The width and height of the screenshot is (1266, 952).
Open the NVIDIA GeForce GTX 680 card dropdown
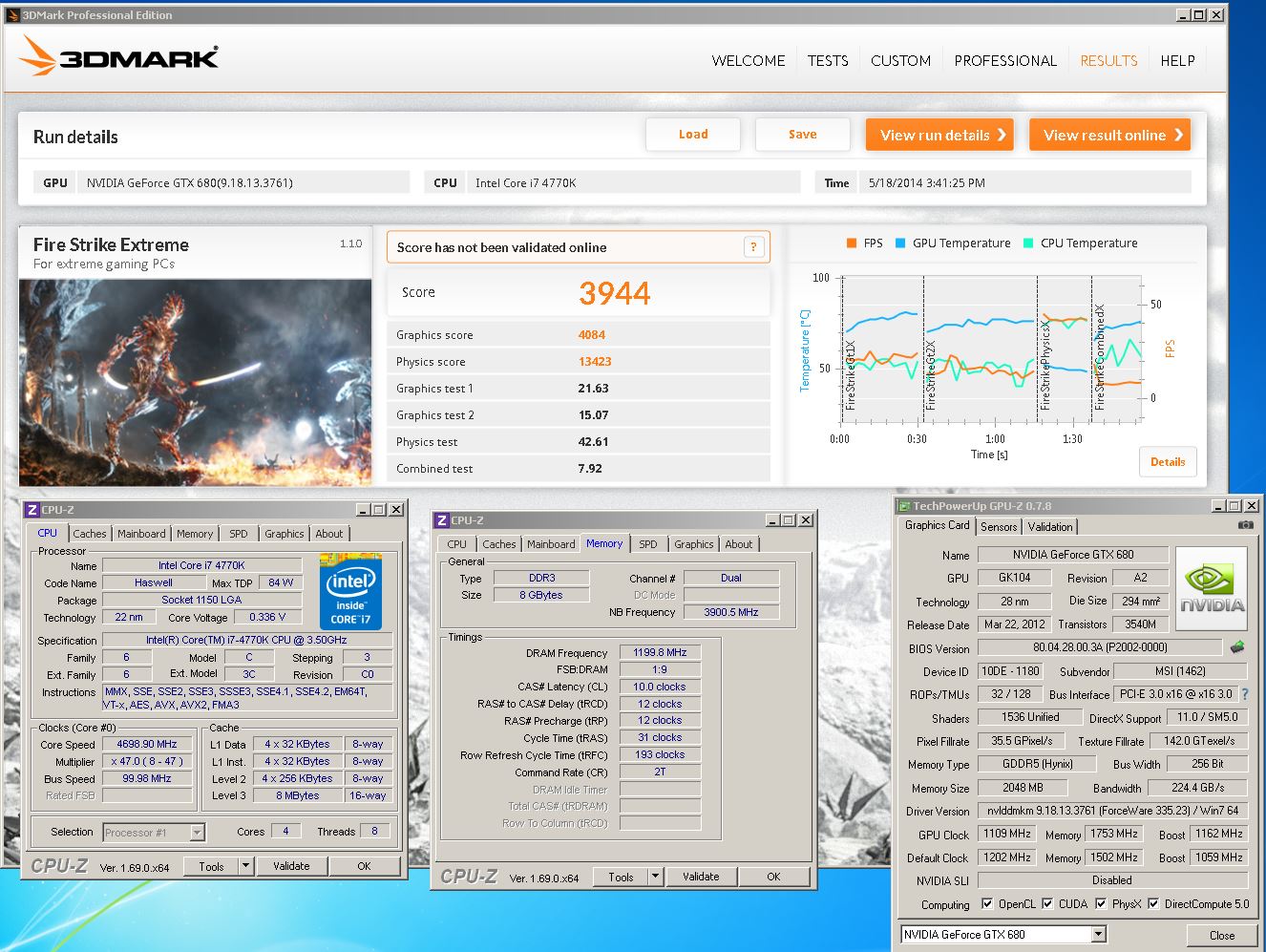point(1098,934)
